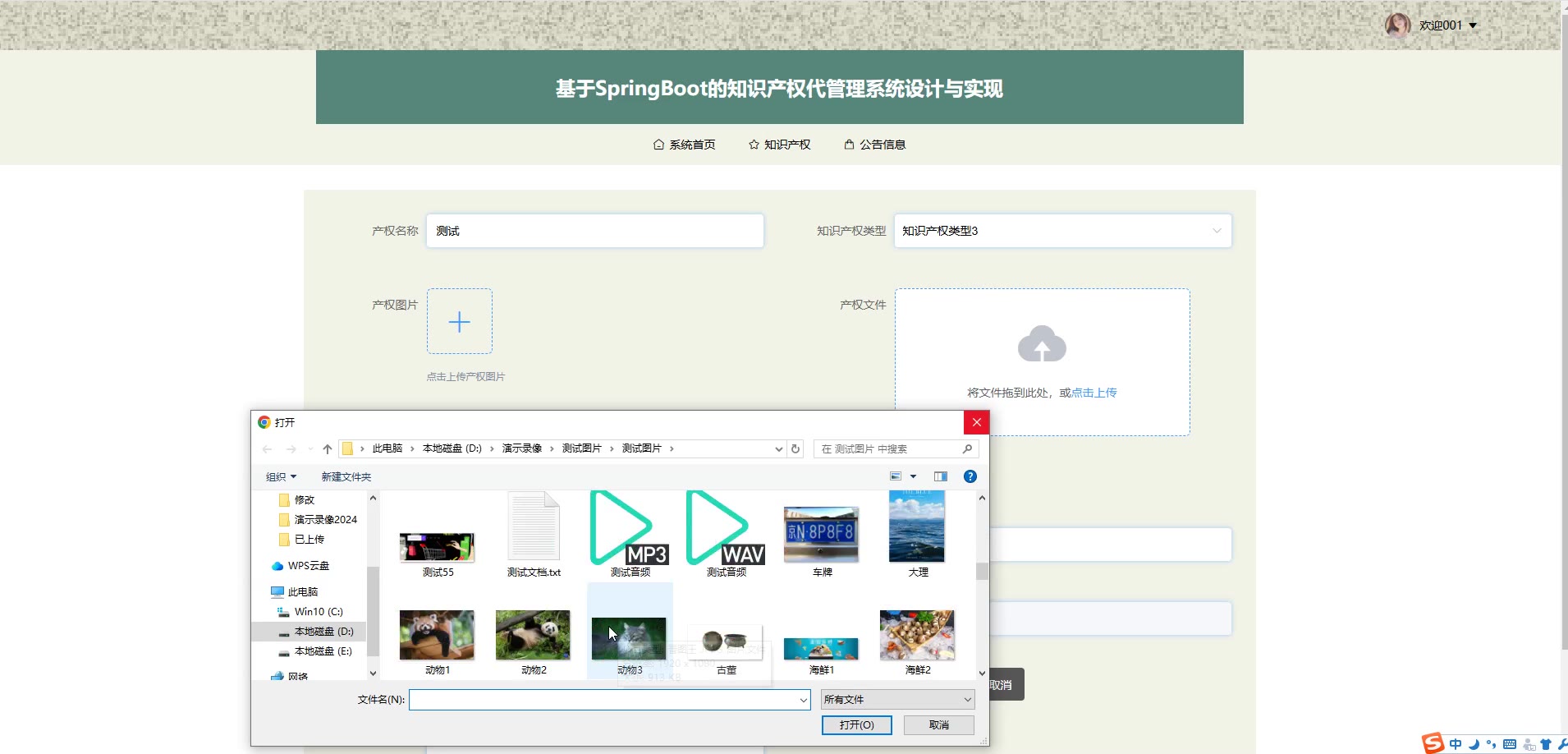Select the 车牌 license plate image
Screen dimensions: 1568x754
pos(822,540)
